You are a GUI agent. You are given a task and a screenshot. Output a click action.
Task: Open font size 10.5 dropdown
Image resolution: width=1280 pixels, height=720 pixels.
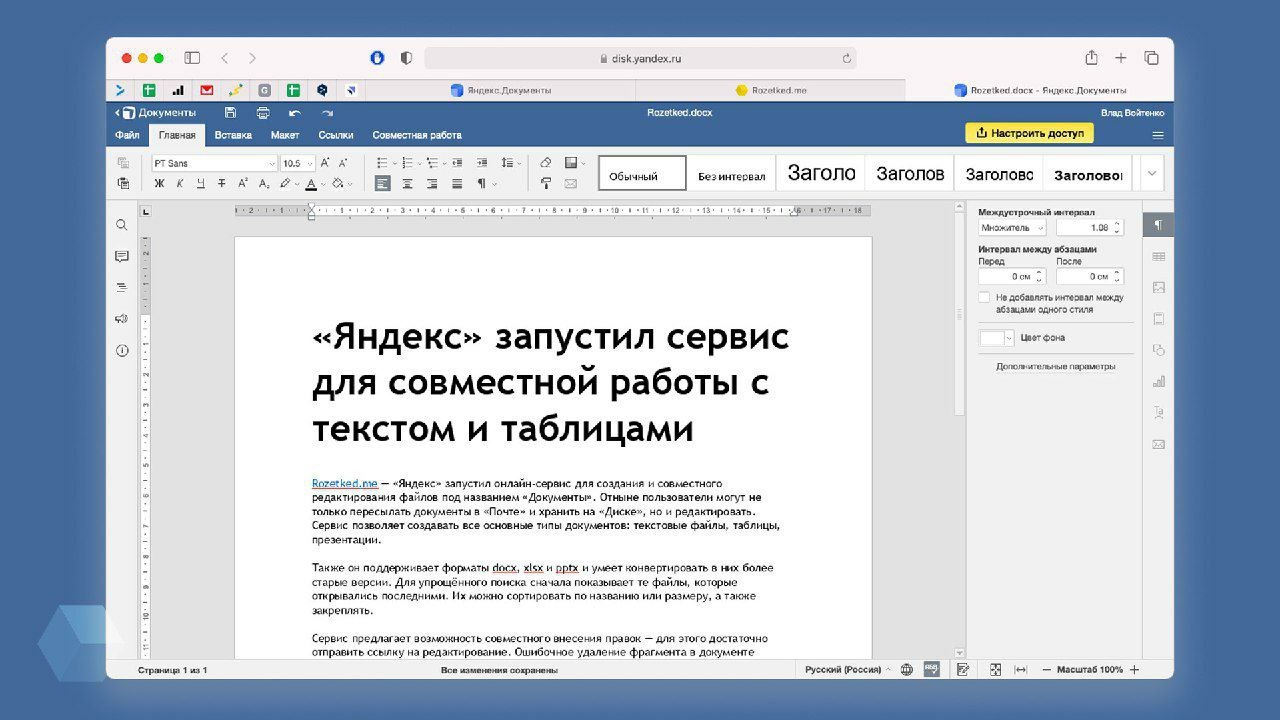309,163
